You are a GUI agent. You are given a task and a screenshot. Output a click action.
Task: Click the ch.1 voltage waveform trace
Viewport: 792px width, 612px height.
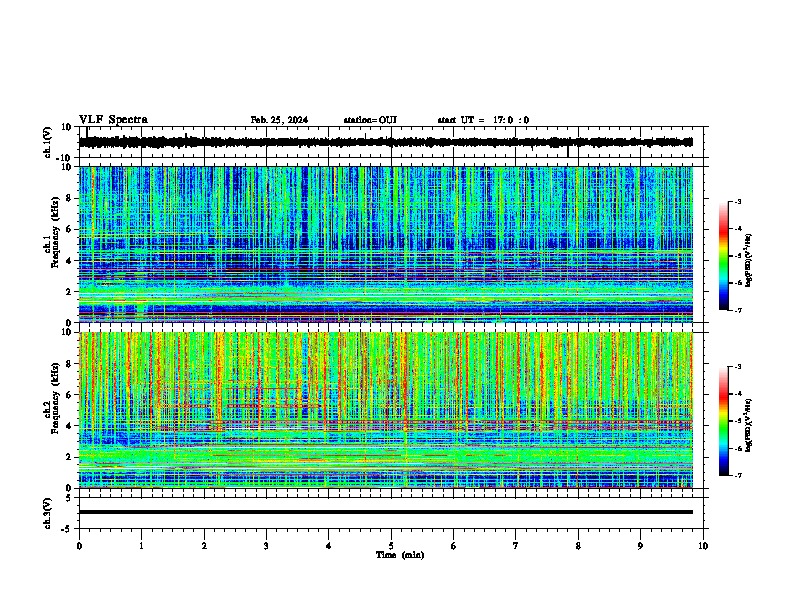point(386,142)
